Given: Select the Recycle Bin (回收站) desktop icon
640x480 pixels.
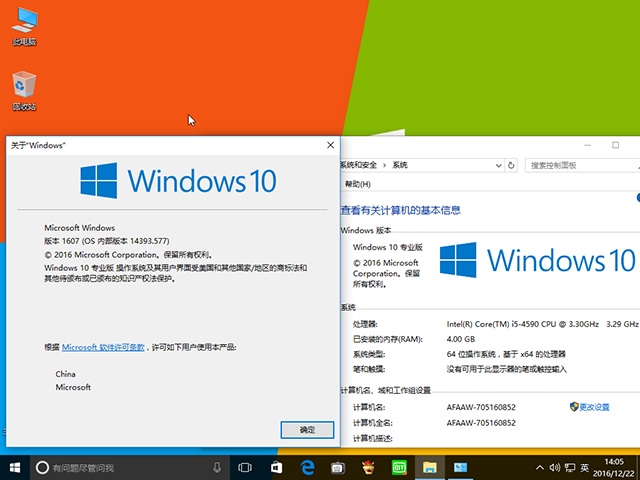Looking at the screenshot, I should [x=24, y=90].
